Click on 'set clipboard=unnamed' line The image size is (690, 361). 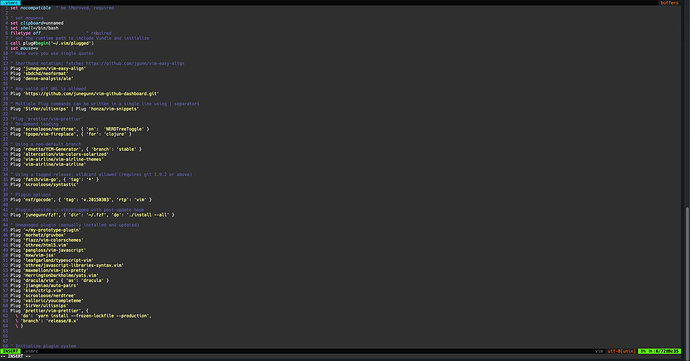pos(37,23)
